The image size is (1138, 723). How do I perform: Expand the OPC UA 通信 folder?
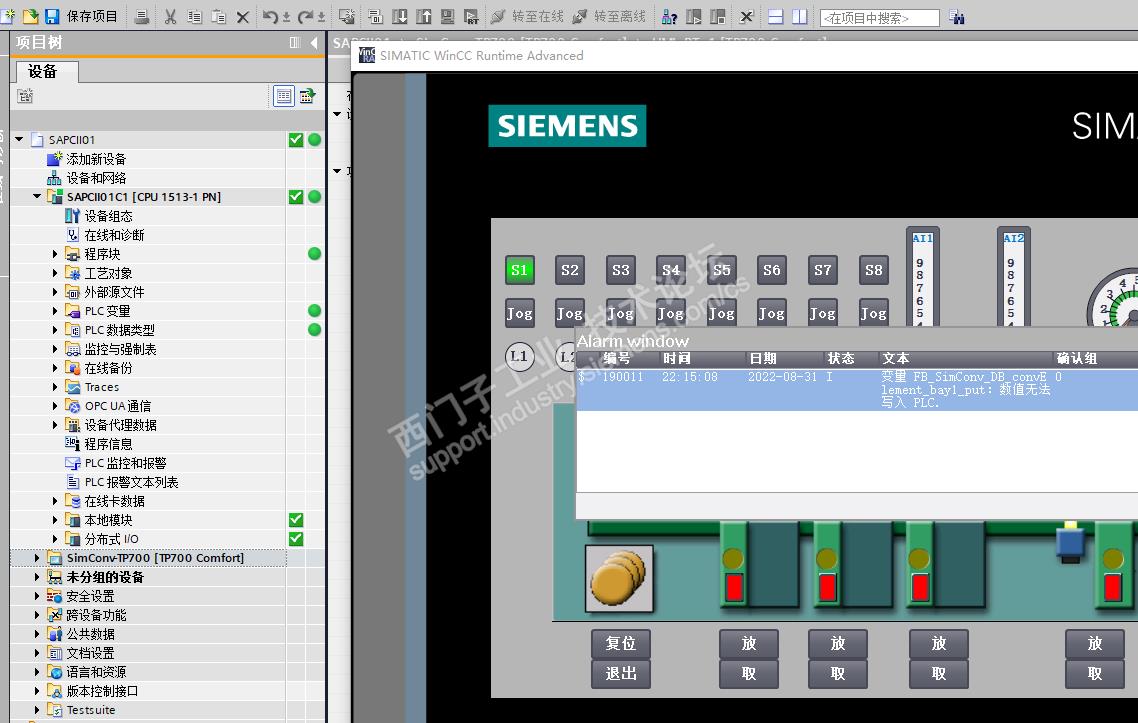(54, 406)
